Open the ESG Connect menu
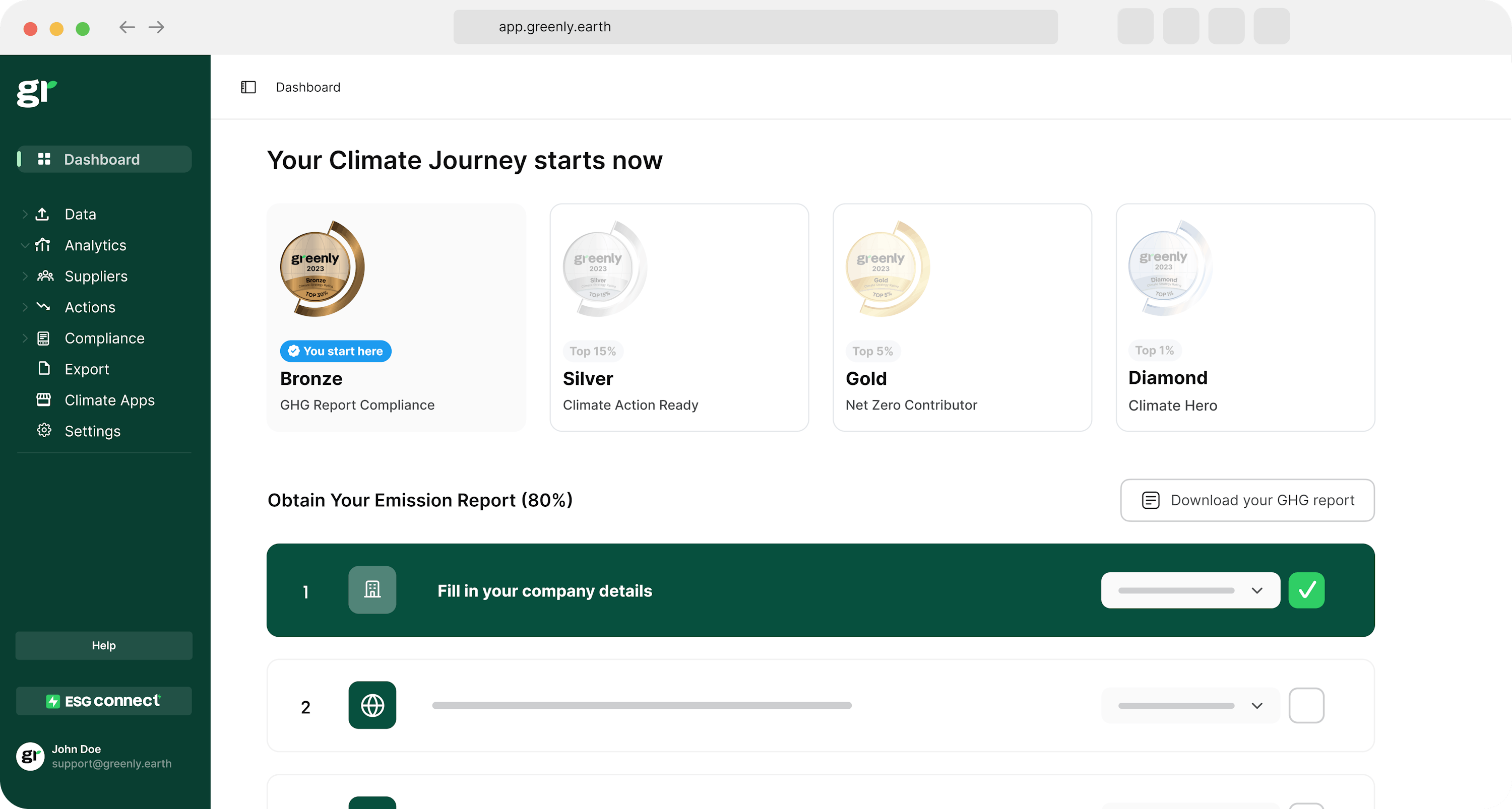The height and width of the screenshot is (809, 1512). point(104,700)
